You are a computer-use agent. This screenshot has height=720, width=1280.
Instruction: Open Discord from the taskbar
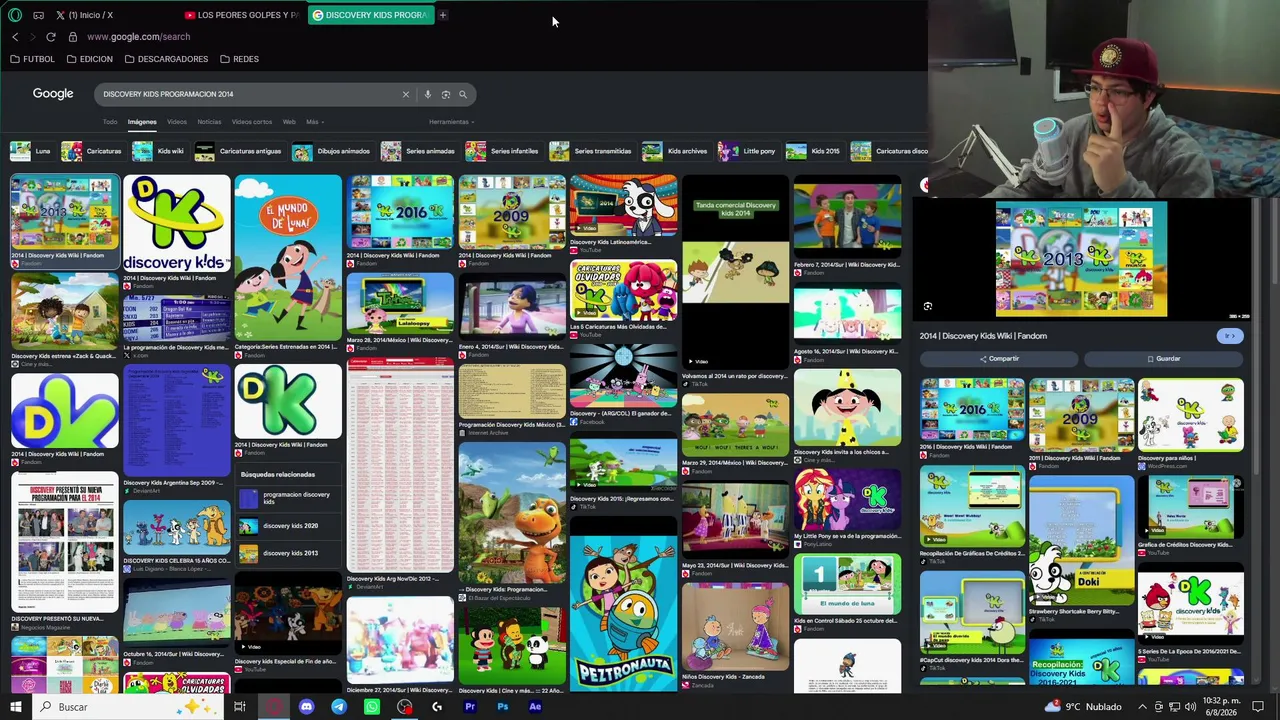pos(306,707)
